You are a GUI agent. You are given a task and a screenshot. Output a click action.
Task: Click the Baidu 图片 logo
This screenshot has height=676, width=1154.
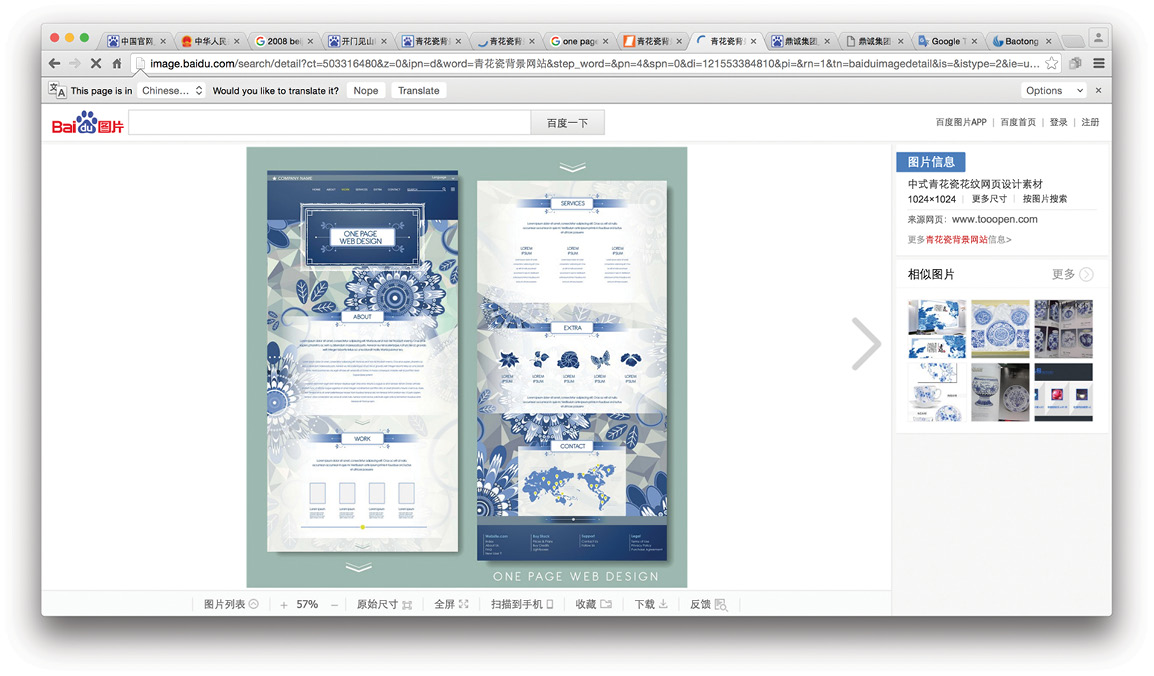point(88,123)
